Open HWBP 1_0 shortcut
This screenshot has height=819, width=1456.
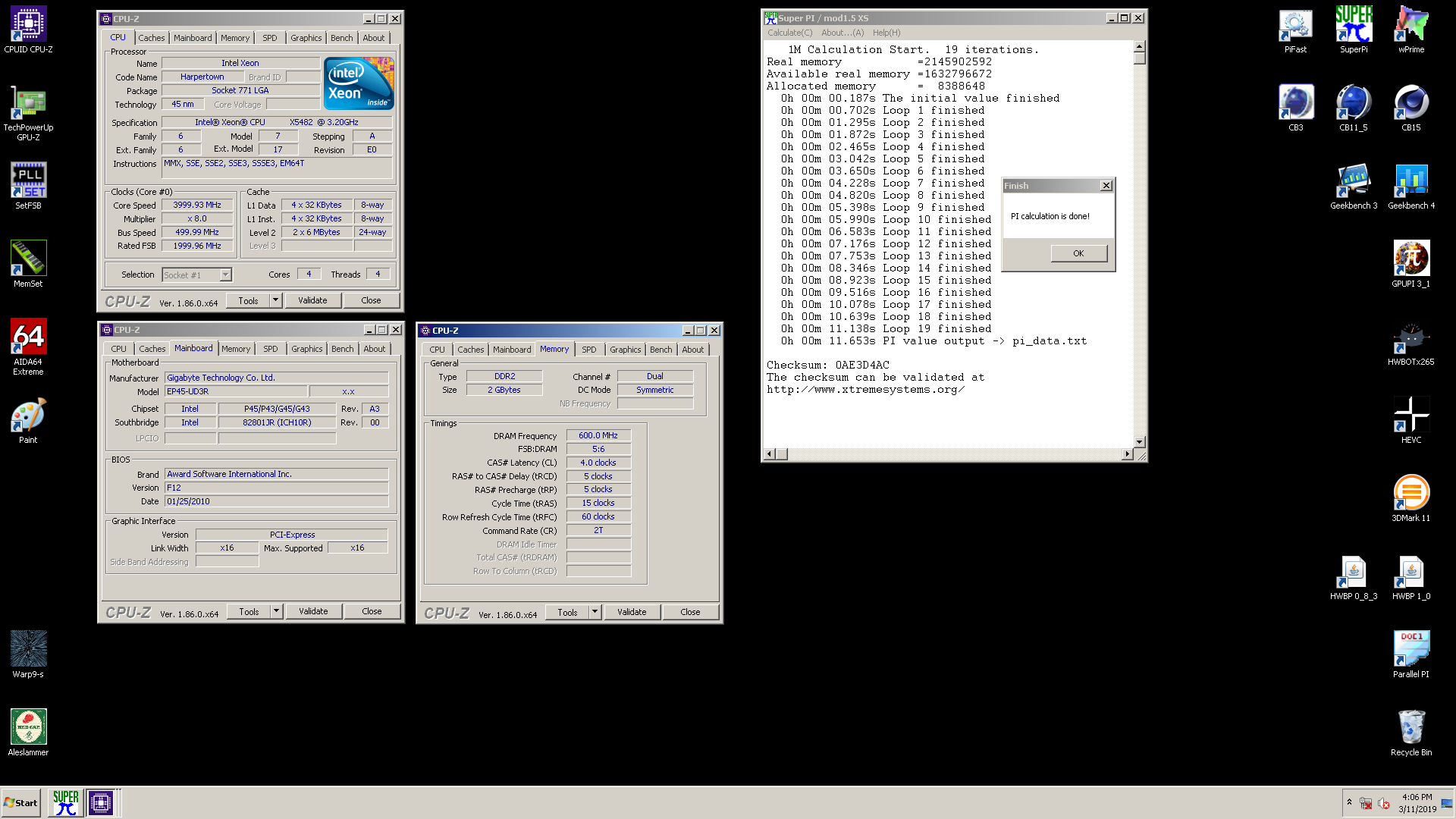pyautogui.click(x=1411, y=576)
